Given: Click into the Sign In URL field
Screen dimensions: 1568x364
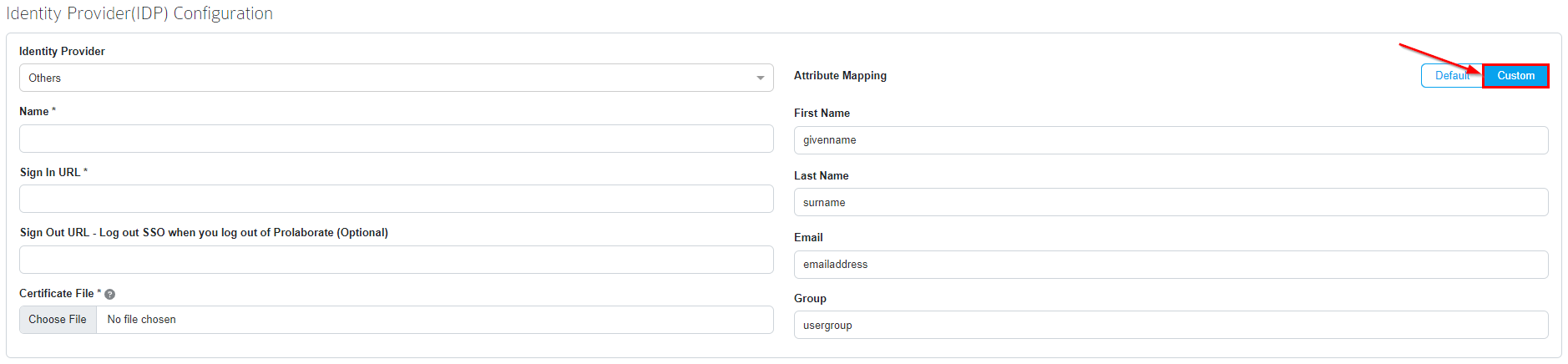Looking at the screenshot, I should 396,199.
